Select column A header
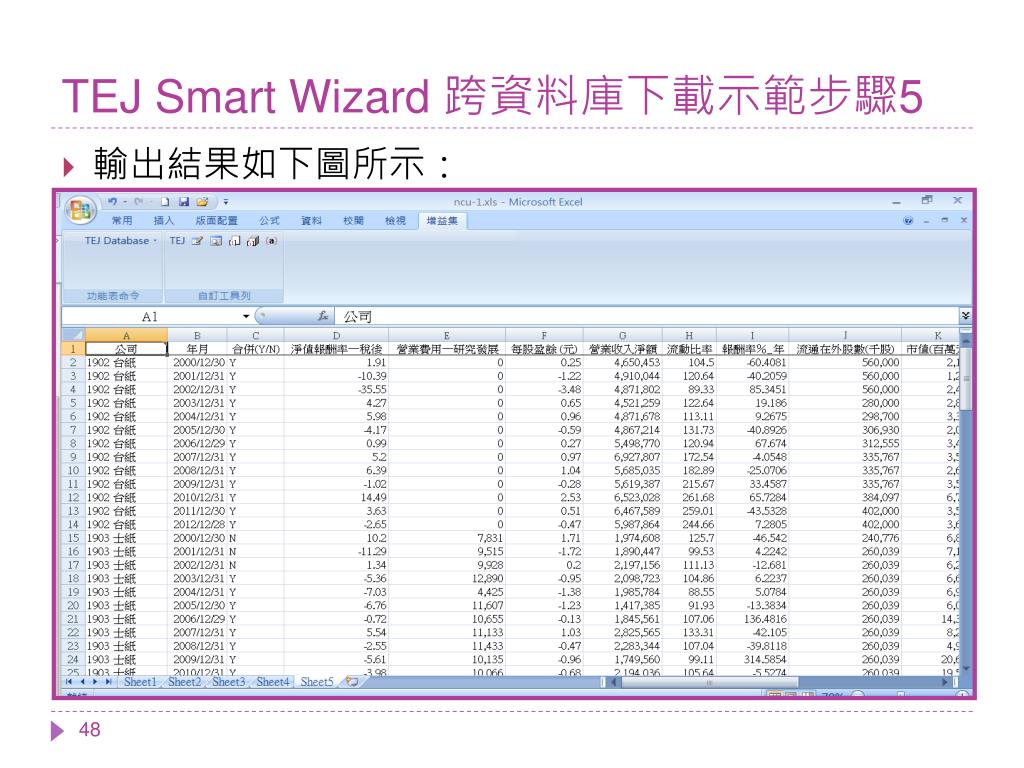This screenshot has width=1024, height=768. click(126, 335)
